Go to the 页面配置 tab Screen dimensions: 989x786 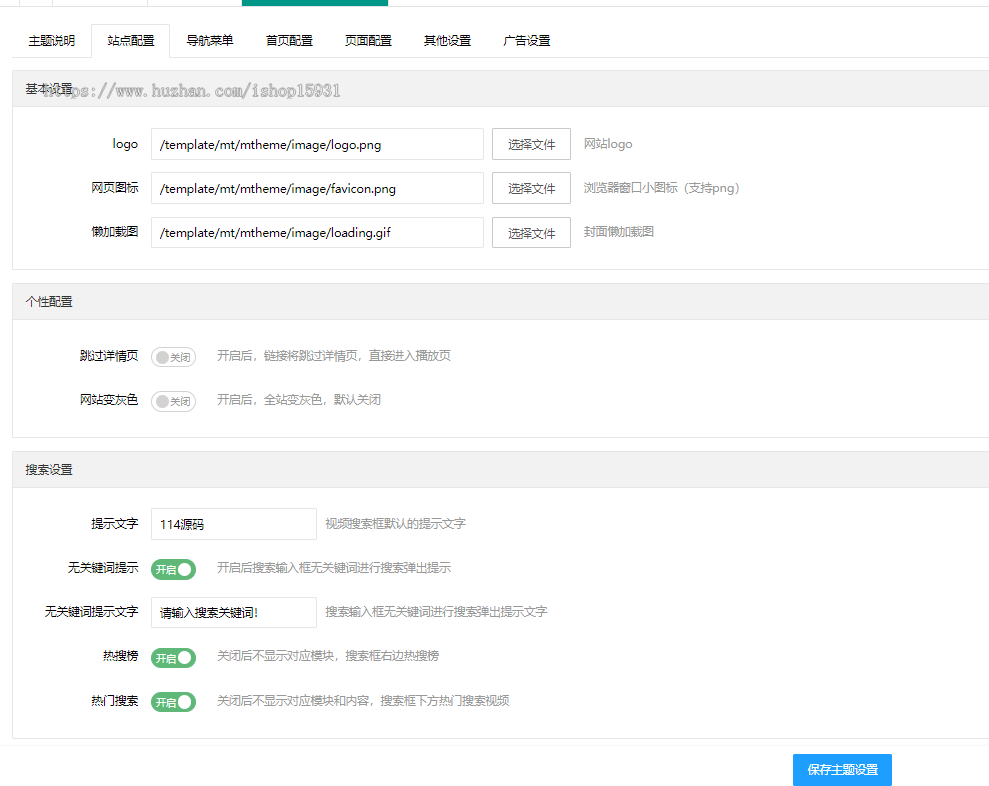coord(368,41)
